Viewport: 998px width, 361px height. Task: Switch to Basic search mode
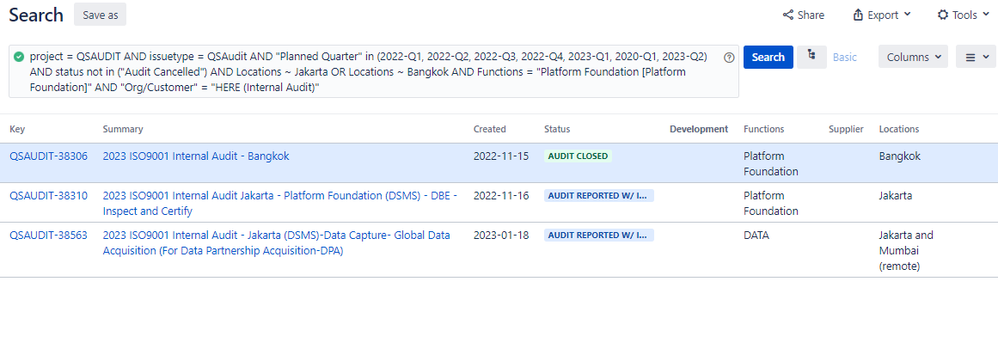point(845,57)
